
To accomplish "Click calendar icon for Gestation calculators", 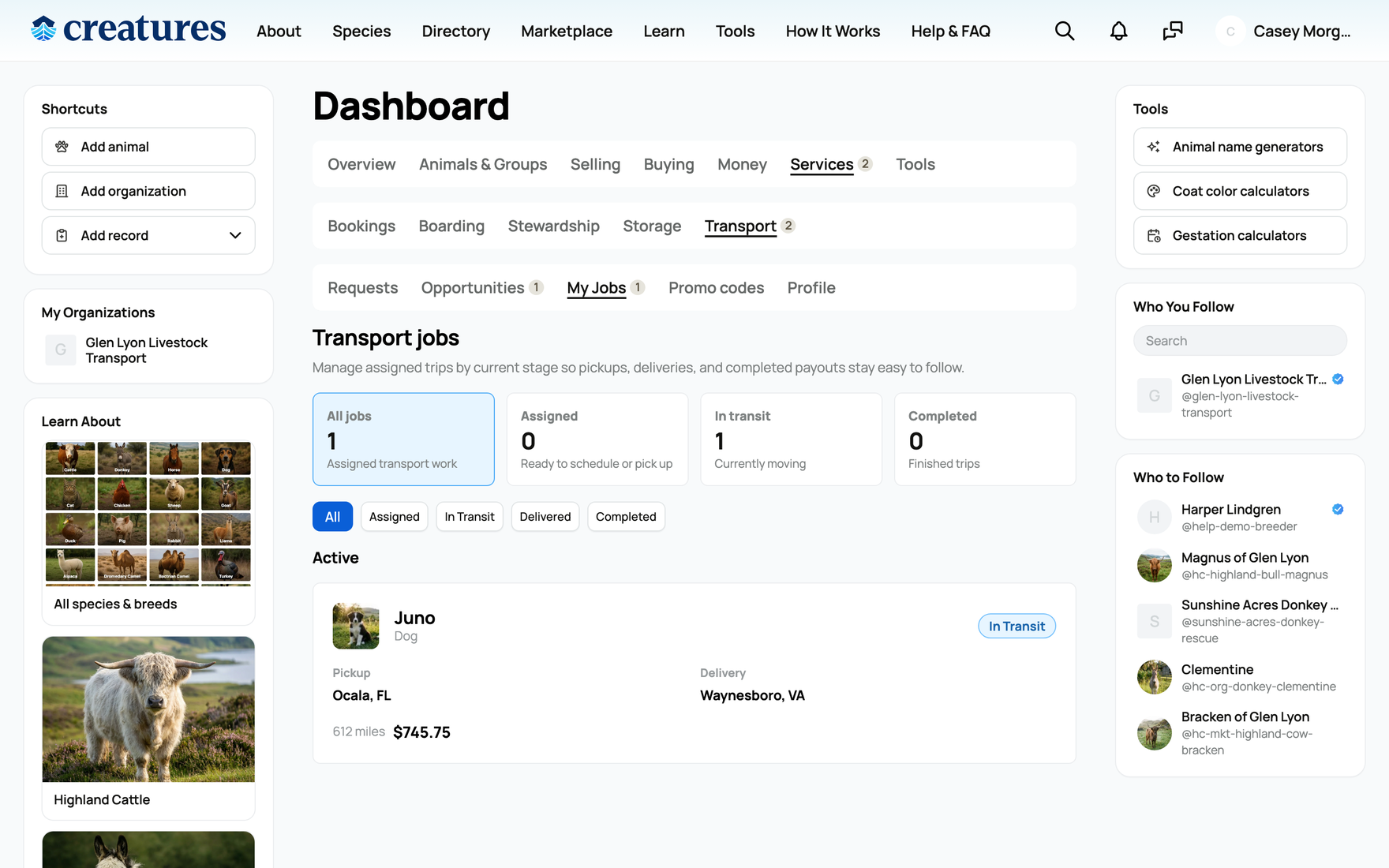I will point(1154,235).
